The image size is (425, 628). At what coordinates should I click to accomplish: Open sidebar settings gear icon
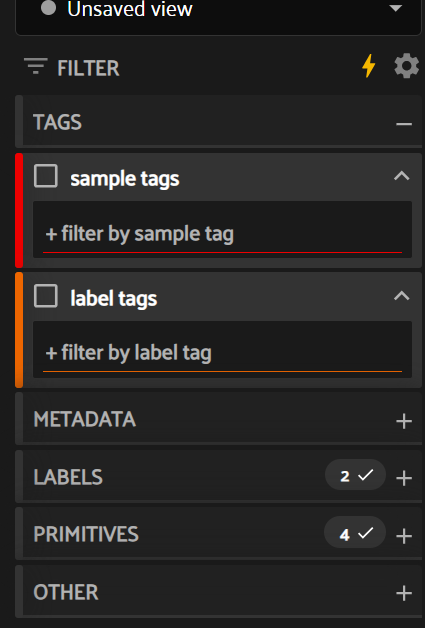coord(407,66)
